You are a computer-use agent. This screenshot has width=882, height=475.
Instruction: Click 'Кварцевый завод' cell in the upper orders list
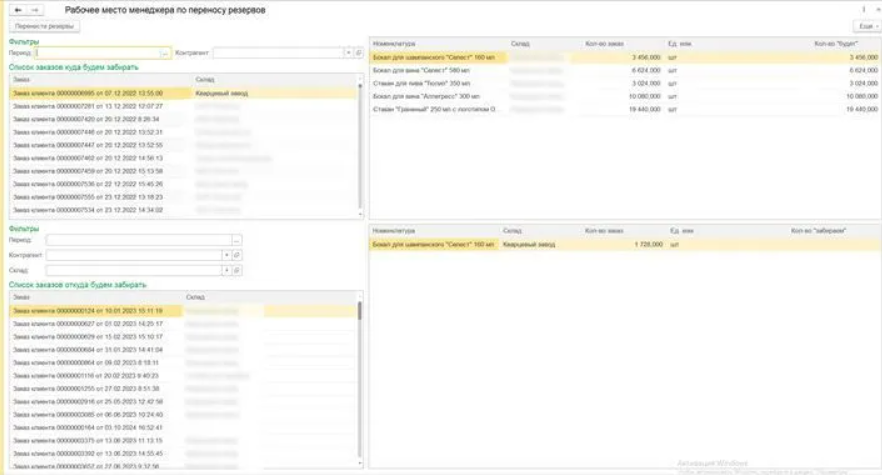pyautogui.click(x=222, y=93)
